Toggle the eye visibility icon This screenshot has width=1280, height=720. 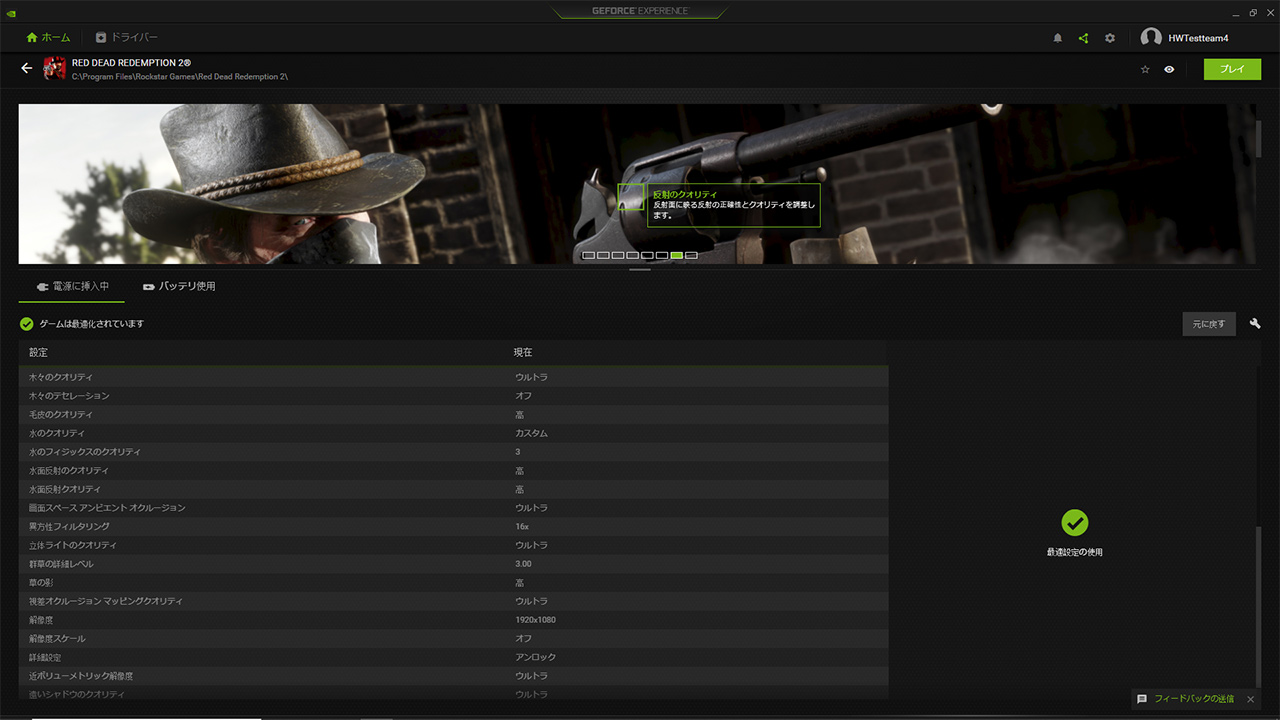[1169, 69]
